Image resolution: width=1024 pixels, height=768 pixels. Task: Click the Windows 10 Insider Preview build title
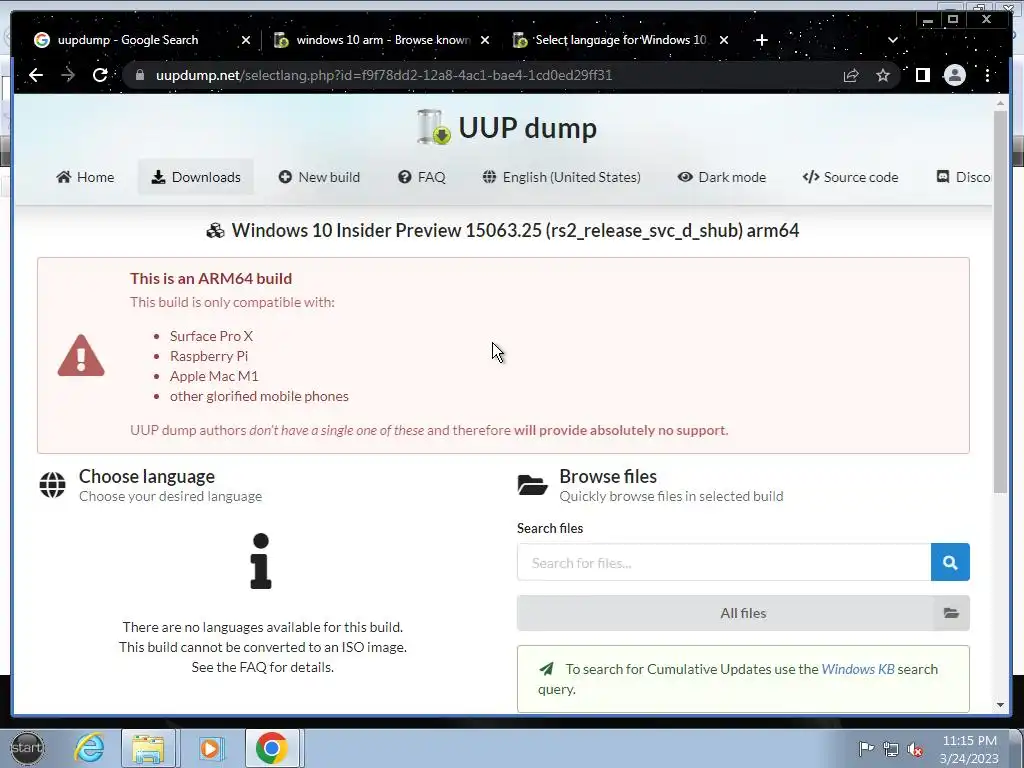click(515, 231)
